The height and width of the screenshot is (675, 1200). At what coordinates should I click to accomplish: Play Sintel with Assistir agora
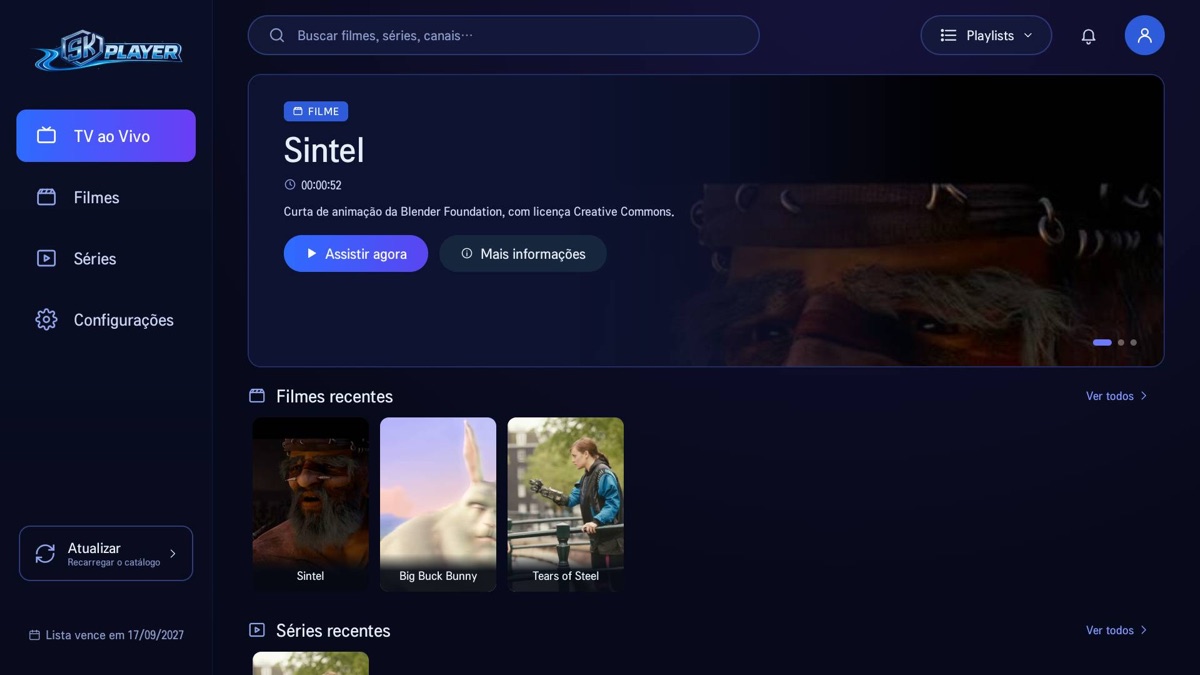point(356,254)
